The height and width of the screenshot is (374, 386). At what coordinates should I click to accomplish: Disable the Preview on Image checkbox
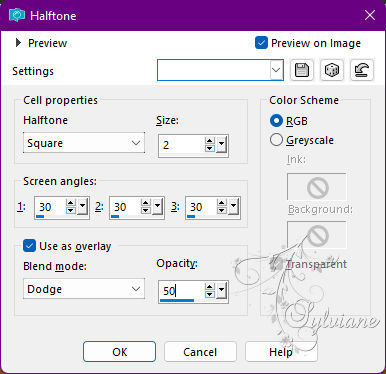(261, 43)
